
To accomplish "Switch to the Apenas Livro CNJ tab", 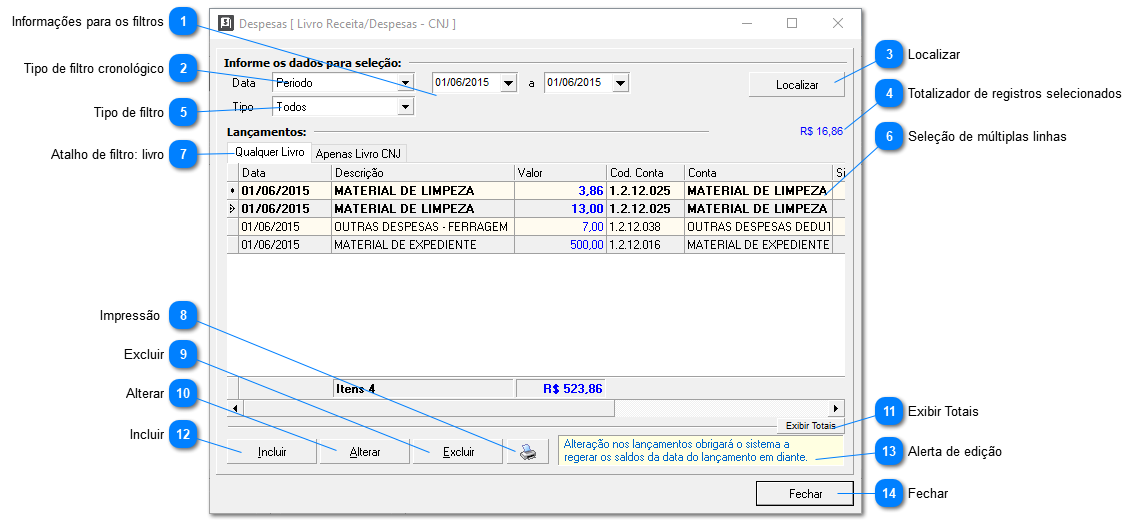I will (359, 154).
